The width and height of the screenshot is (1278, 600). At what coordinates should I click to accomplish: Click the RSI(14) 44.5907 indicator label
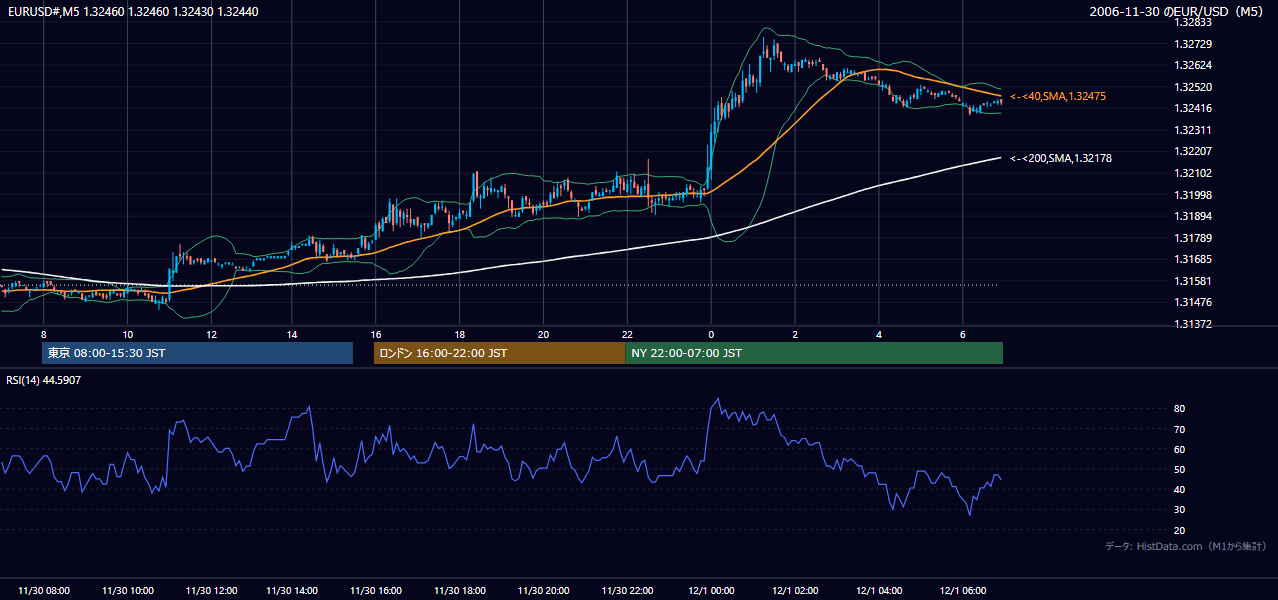[44, 380]
